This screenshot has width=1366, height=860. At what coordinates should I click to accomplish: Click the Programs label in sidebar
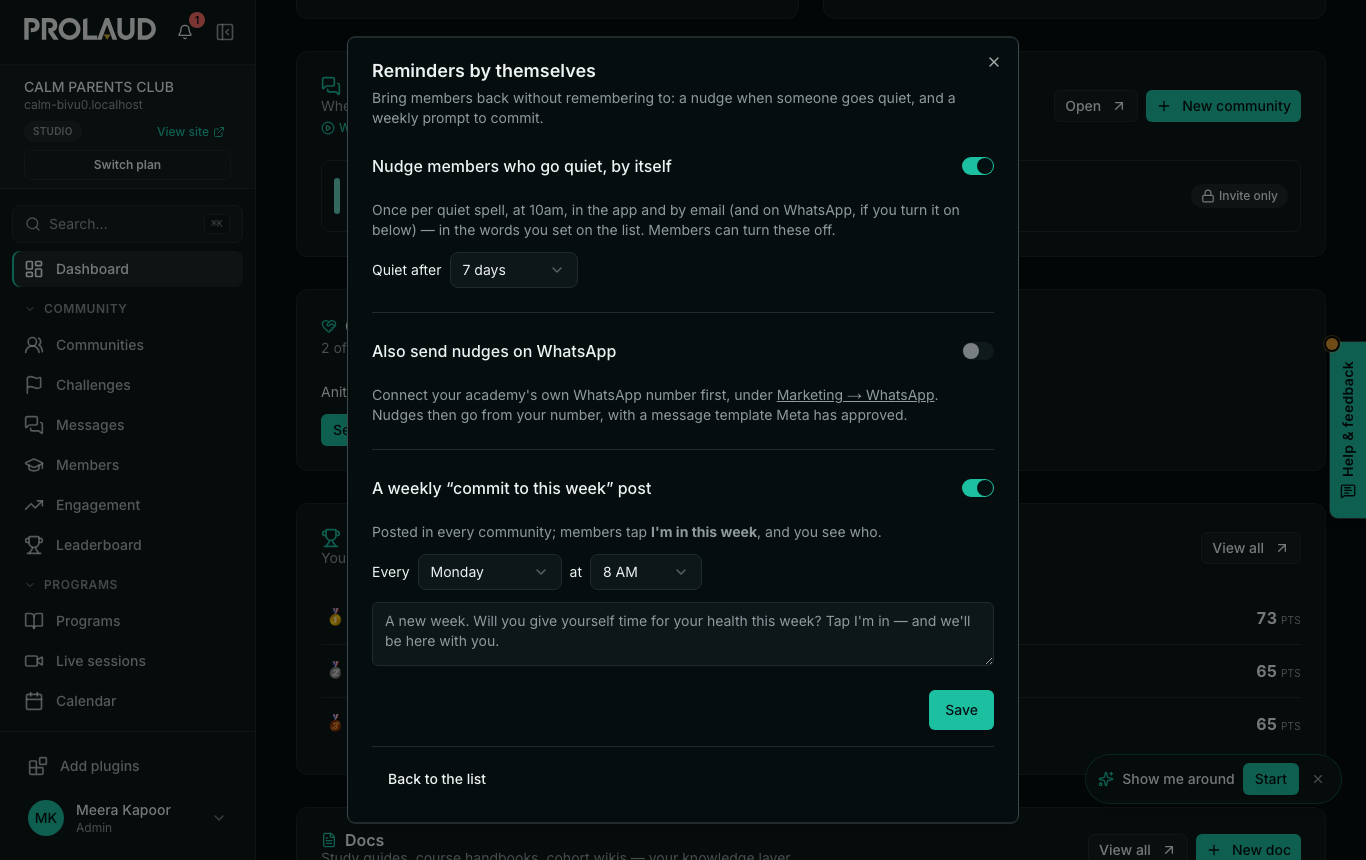[88, 621]
